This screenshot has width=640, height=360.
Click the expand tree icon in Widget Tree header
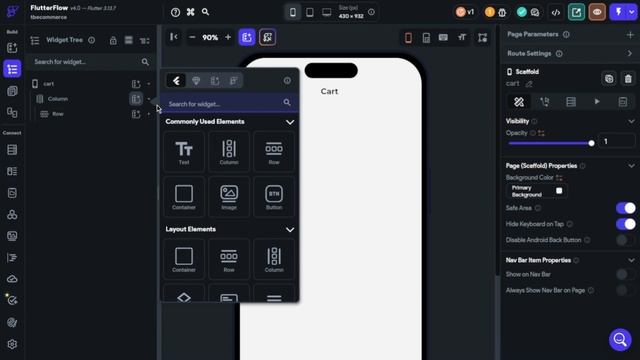coord(145,40)
